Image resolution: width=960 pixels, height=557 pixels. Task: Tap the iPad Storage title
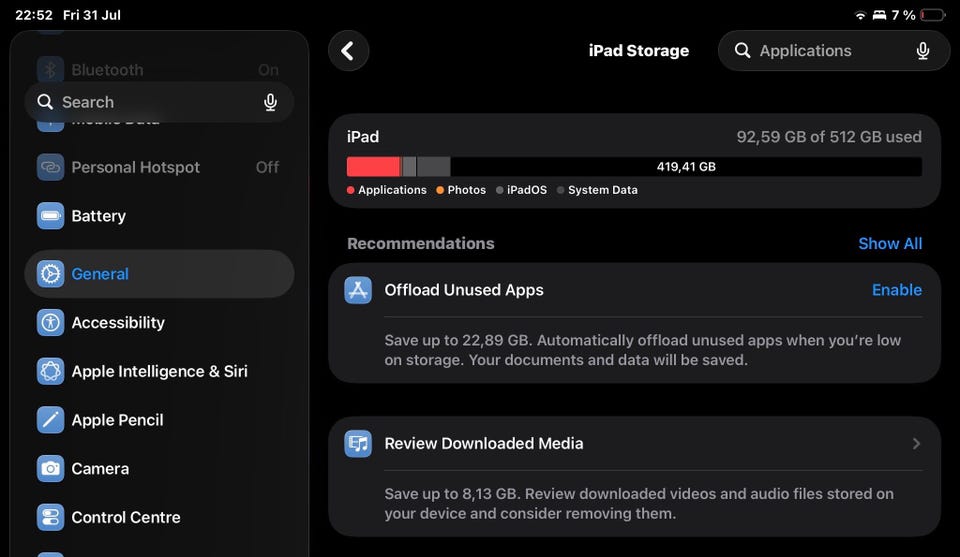pyautogui.click(x=639, y=51)
